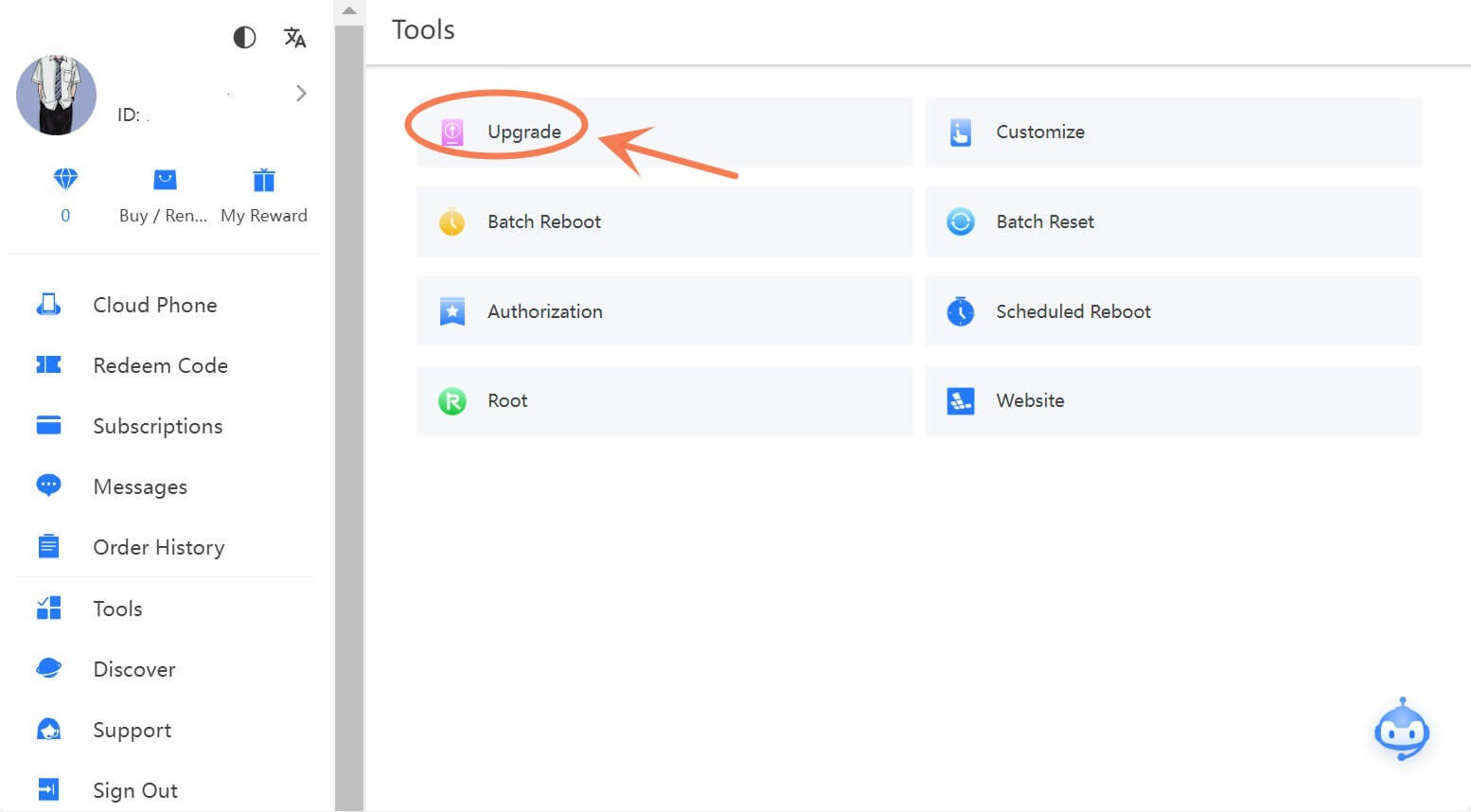The image size is (1471, 812).
Task: Click the Cloud Phone sidebar icon
Action: click(x=48, y=305)
